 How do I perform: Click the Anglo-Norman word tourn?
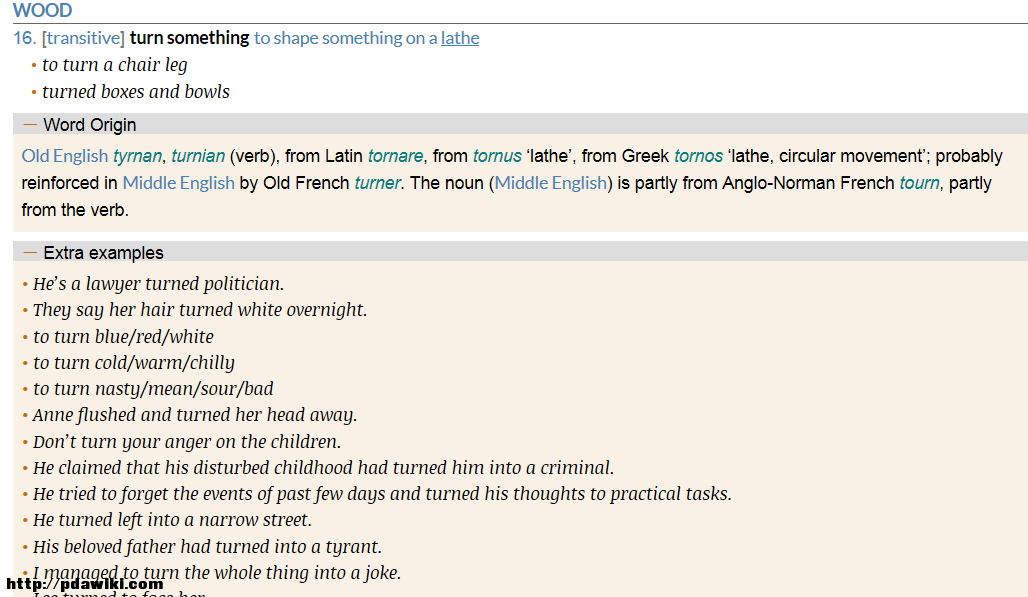click(x=919, y=183)
